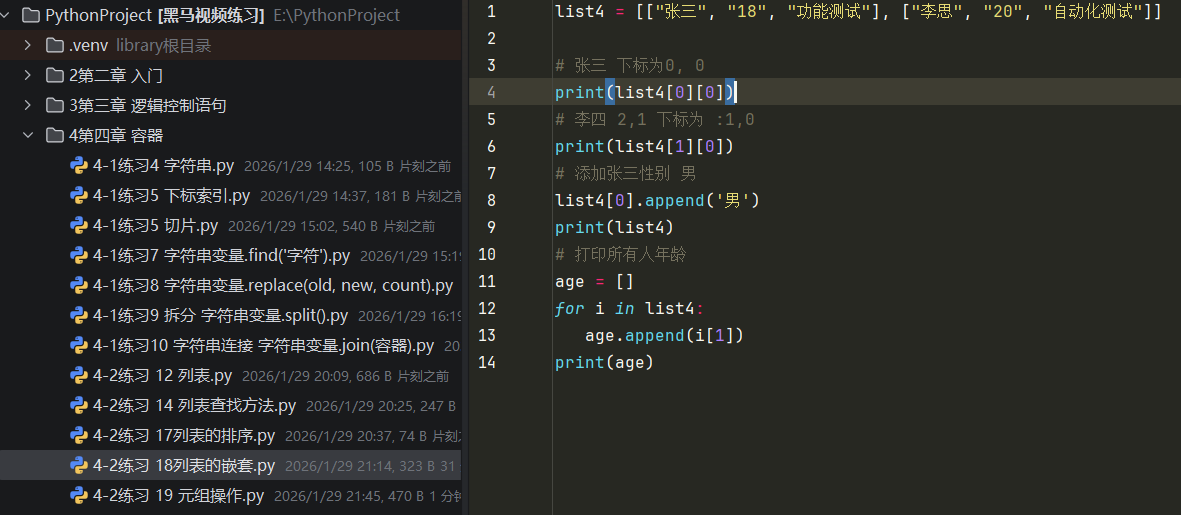Open file 4-1练习4 字符串.py
The width and height of the screenshot is (1181, 515).
tap(163, 166)
